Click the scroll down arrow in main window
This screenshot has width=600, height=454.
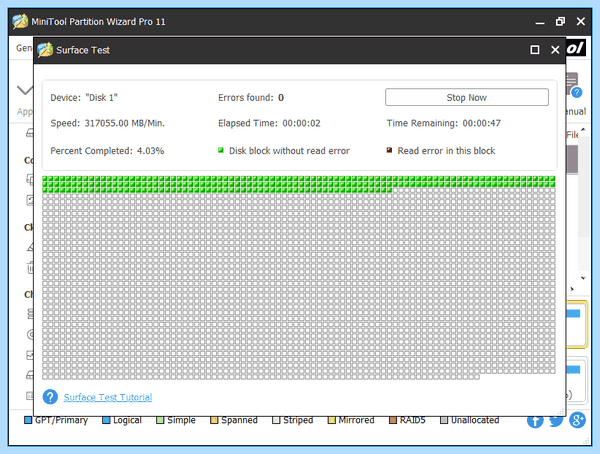(x=583, y=278)
